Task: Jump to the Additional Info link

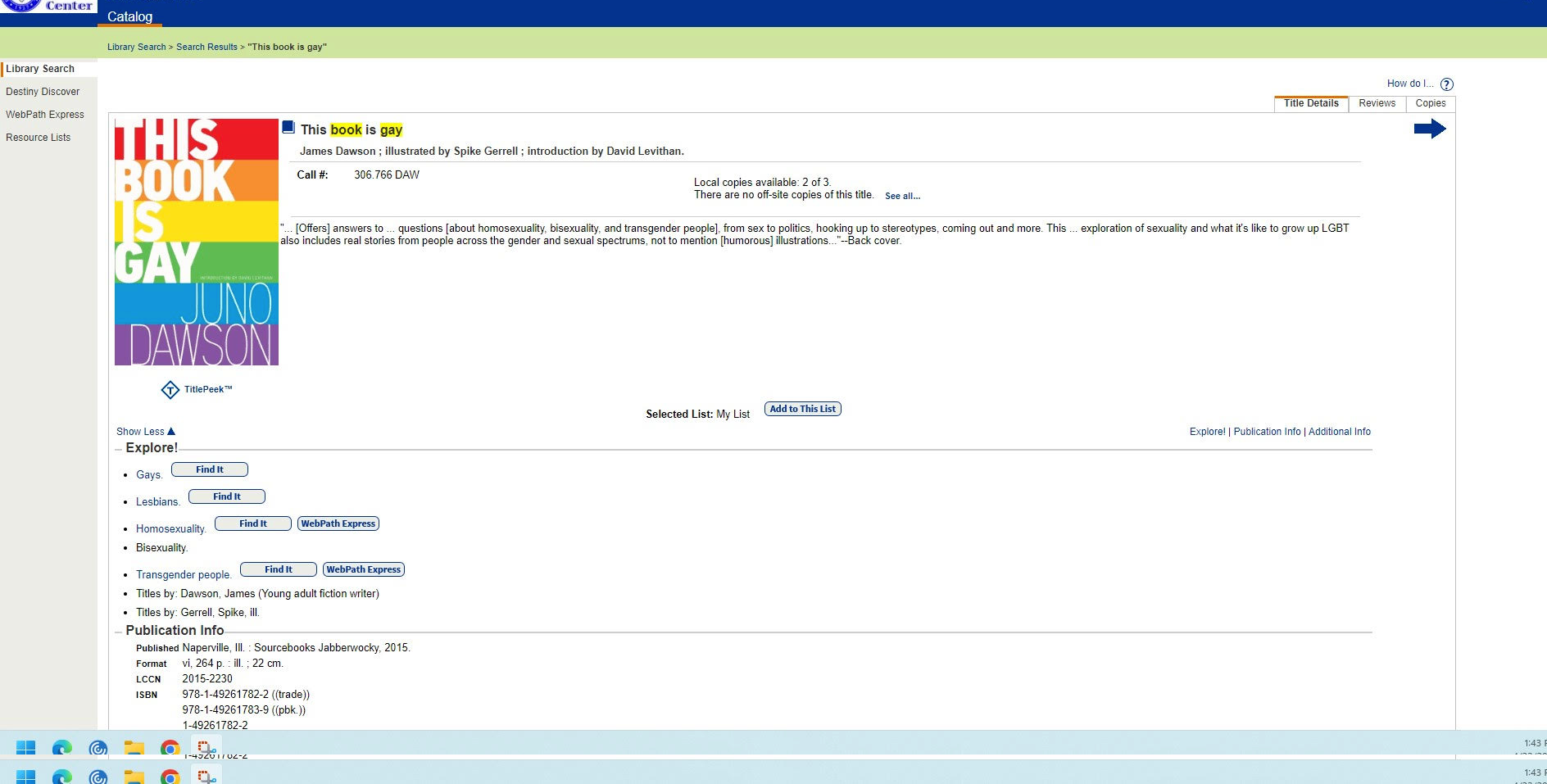Action: coord(1340,432)
